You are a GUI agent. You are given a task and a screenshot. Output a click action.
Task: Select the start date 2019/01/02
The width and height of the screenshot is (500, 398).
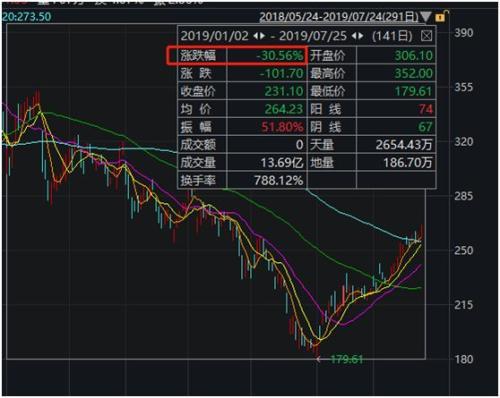click(x=215, y=36)
